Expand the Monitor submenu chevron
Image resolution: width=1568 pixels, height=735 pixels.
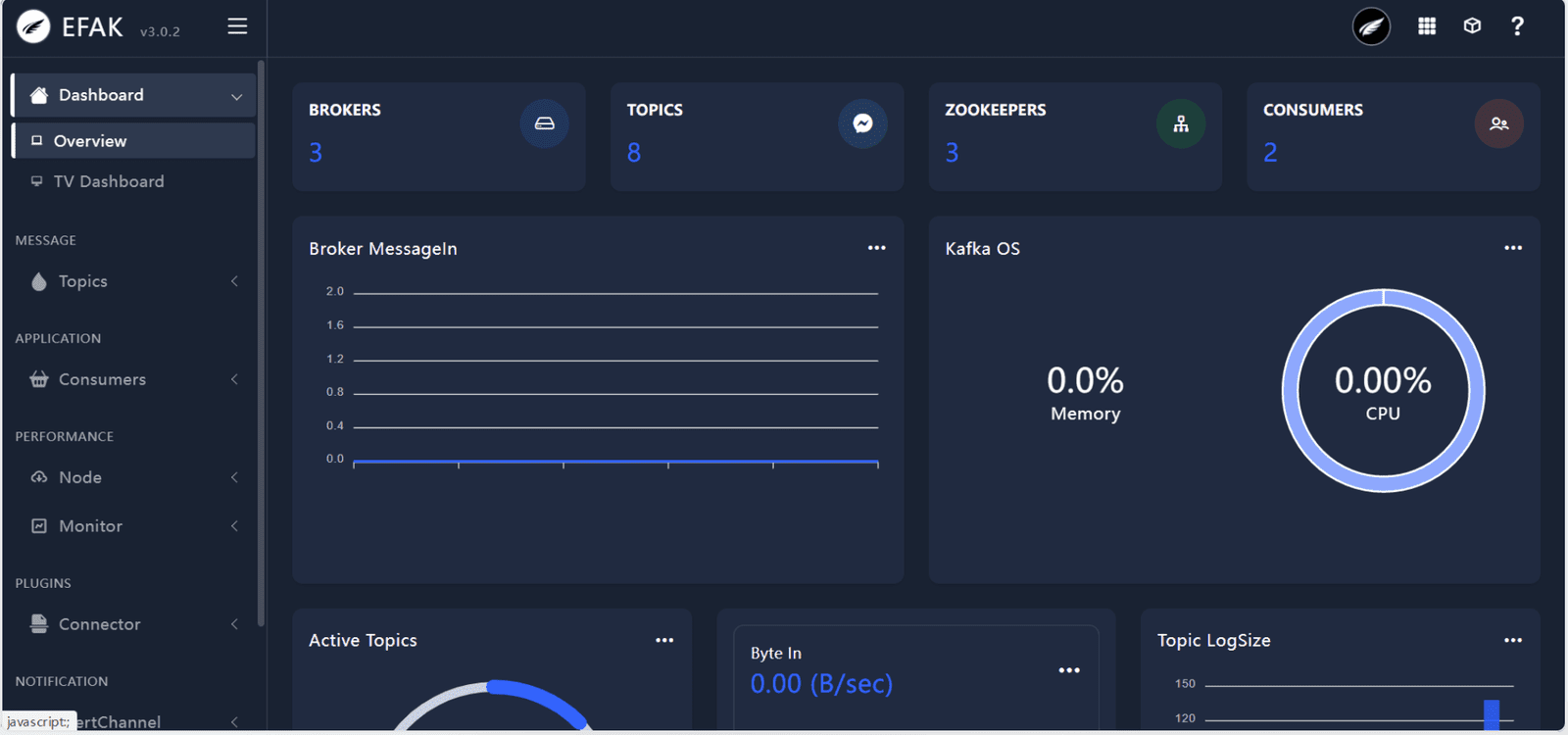click(234, 526)
